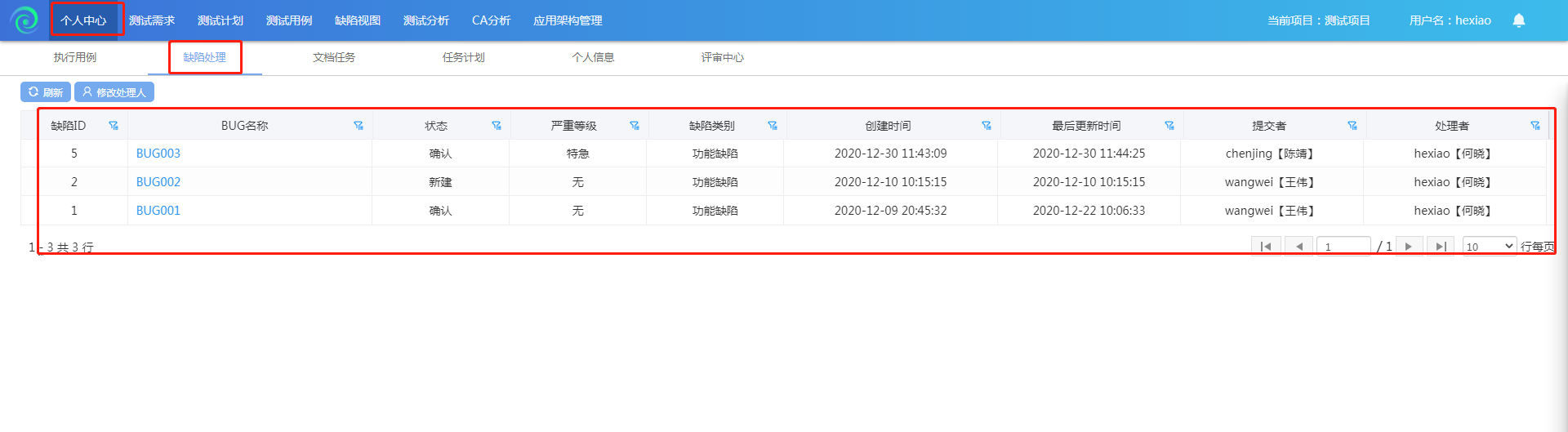Open the notification bell
The image size is (1568, 432).
click(x=1519, y=20)
